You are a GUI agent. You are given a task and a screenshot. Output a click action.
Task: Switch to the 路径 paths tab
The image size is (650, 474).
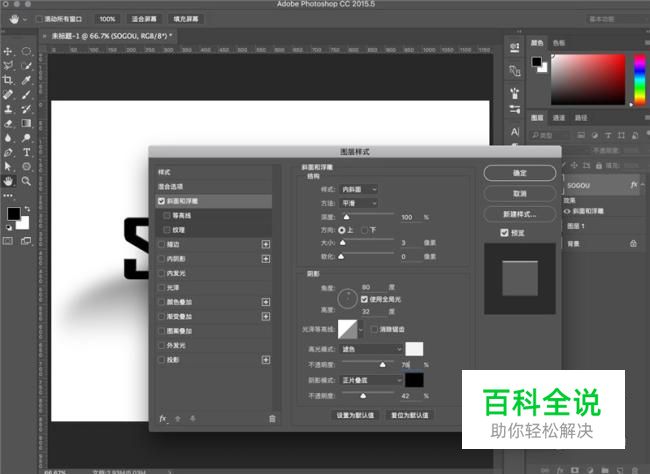click(x=581, y=118)
